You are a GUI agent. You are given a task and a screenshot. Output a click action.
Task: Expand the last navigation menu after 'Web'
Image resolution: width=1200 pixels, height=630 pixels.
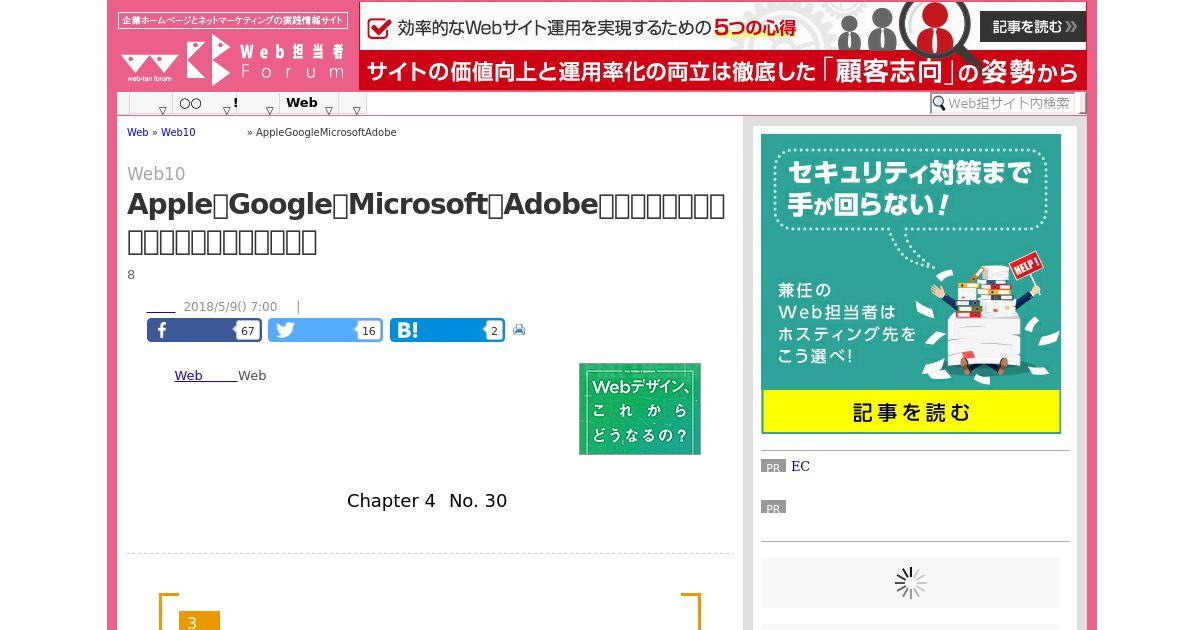point(353,104)
